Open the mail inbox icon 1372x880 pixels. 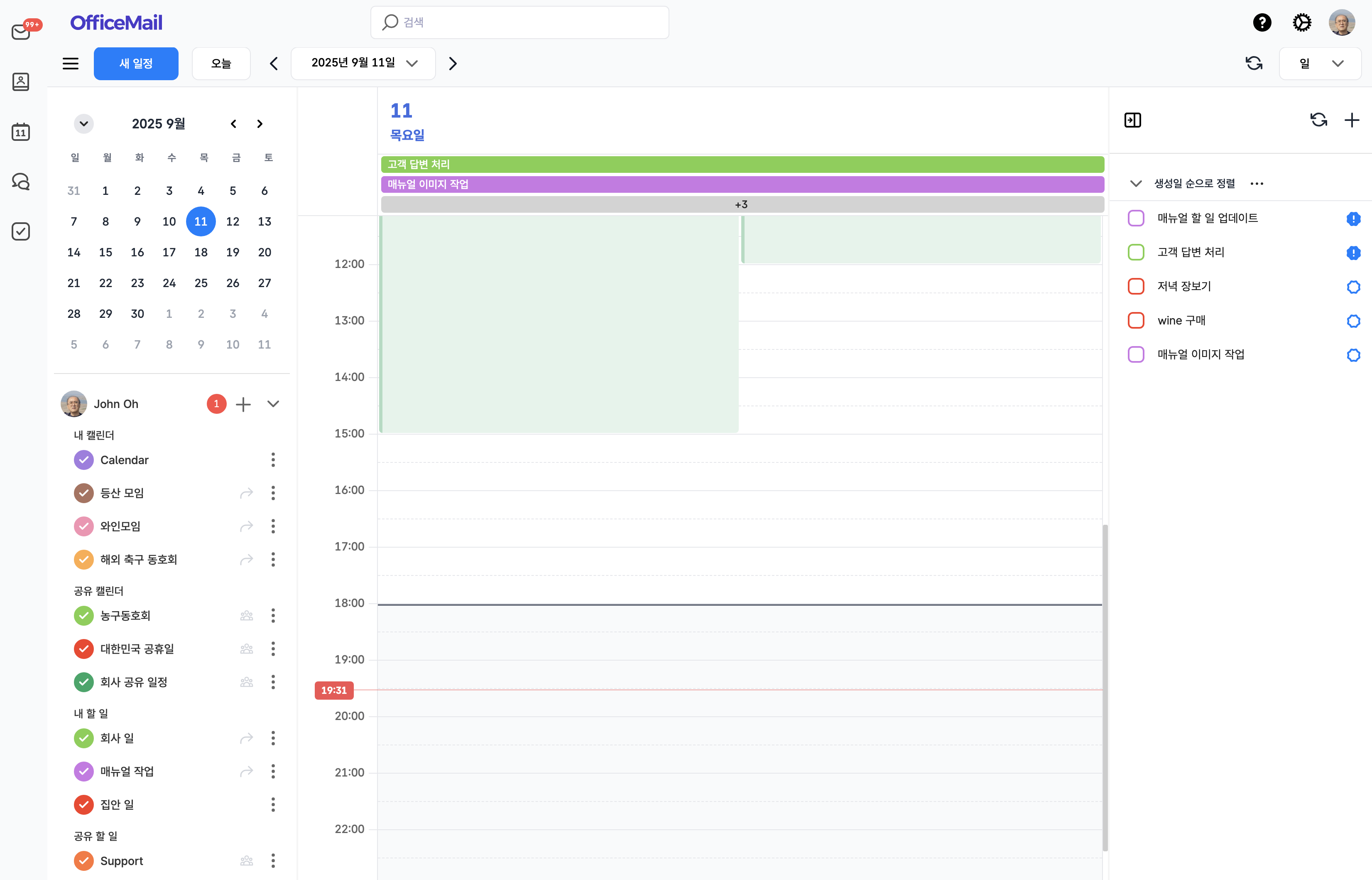pyautogui.click(x=21, y=32)
